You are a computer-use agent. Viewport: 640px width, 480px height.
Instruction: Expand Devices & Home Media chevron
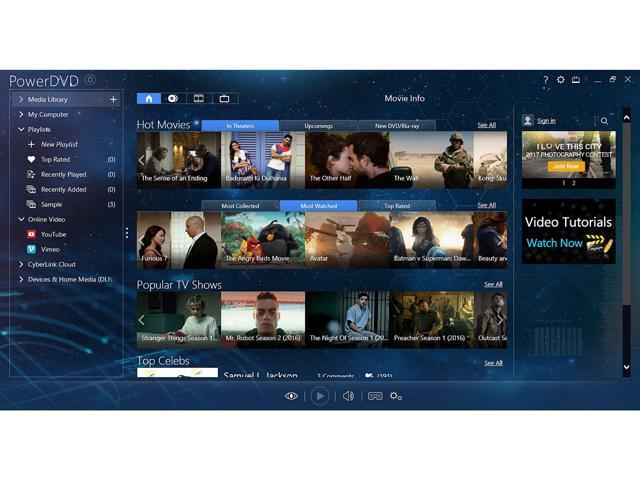tap(21, 279)
